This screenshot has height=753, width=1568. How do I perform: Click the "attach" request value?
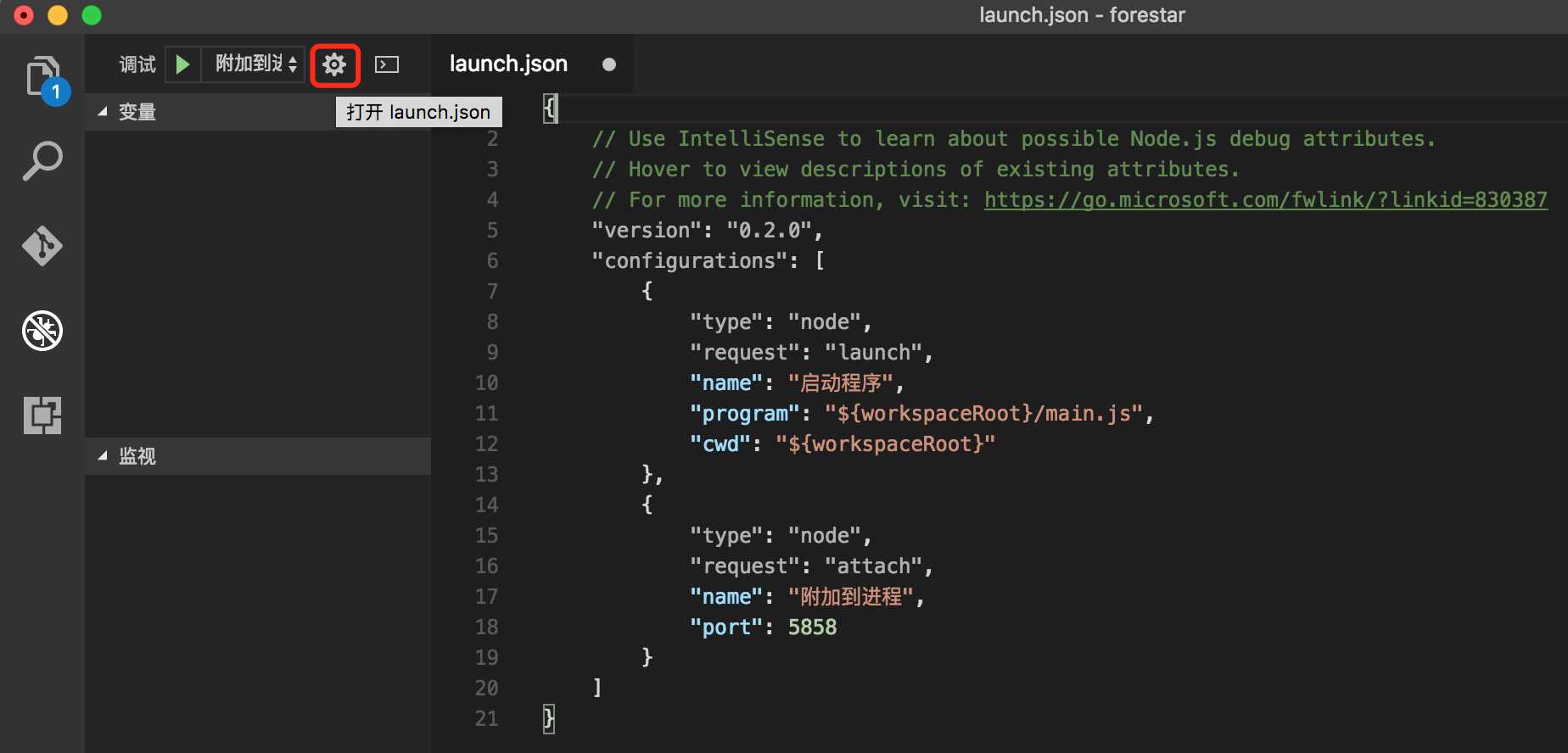(873, 566)
